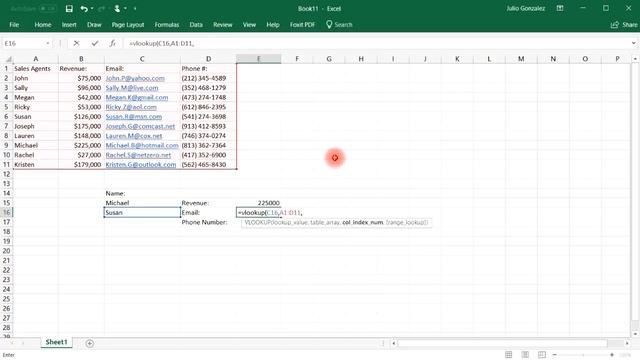Select row 16 header
640x360 pixels.
coord(7,212)
